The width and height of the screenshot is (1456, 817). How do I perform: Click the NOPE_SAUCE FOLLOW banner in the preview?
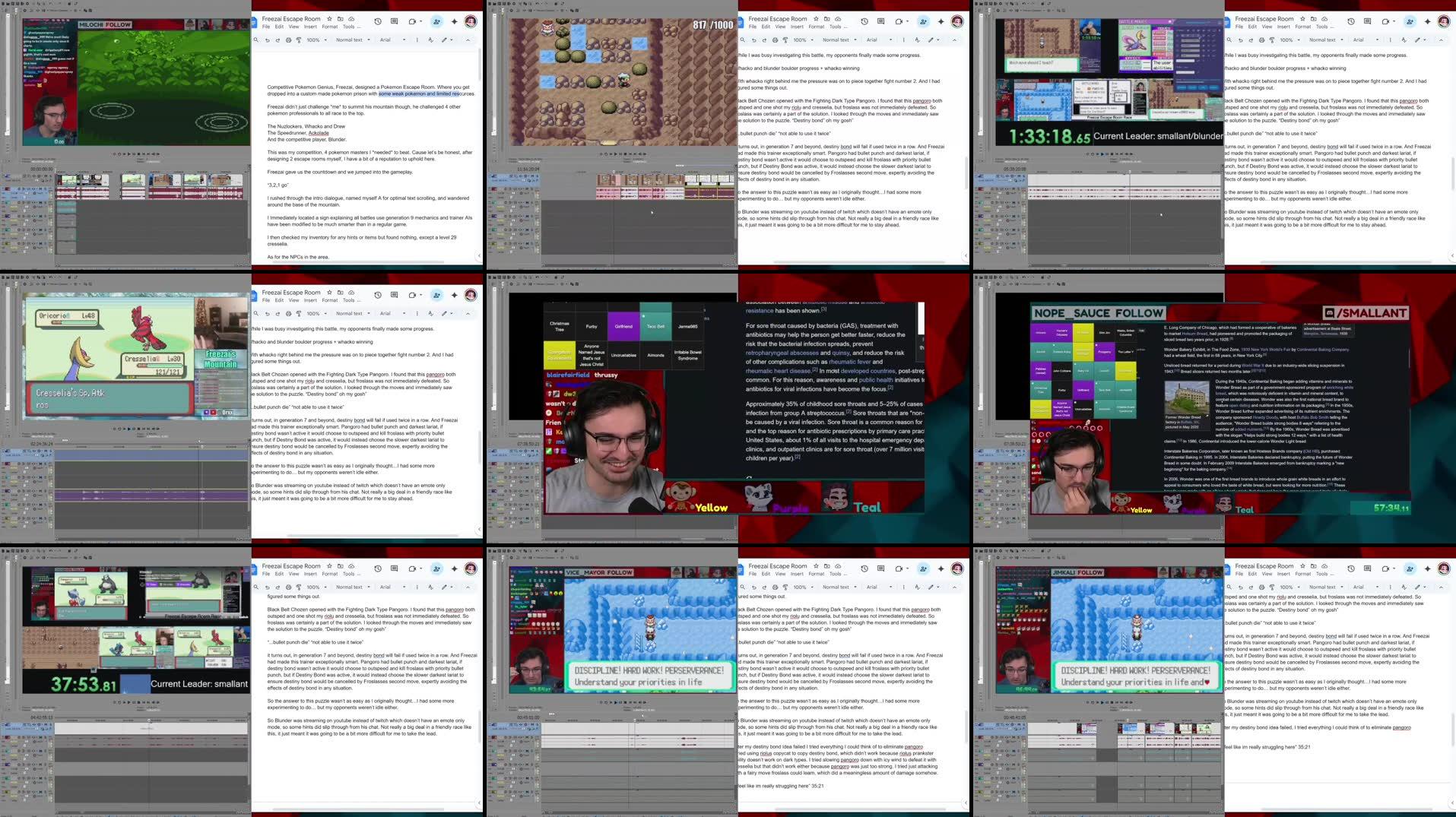[x=1098, y=313]
